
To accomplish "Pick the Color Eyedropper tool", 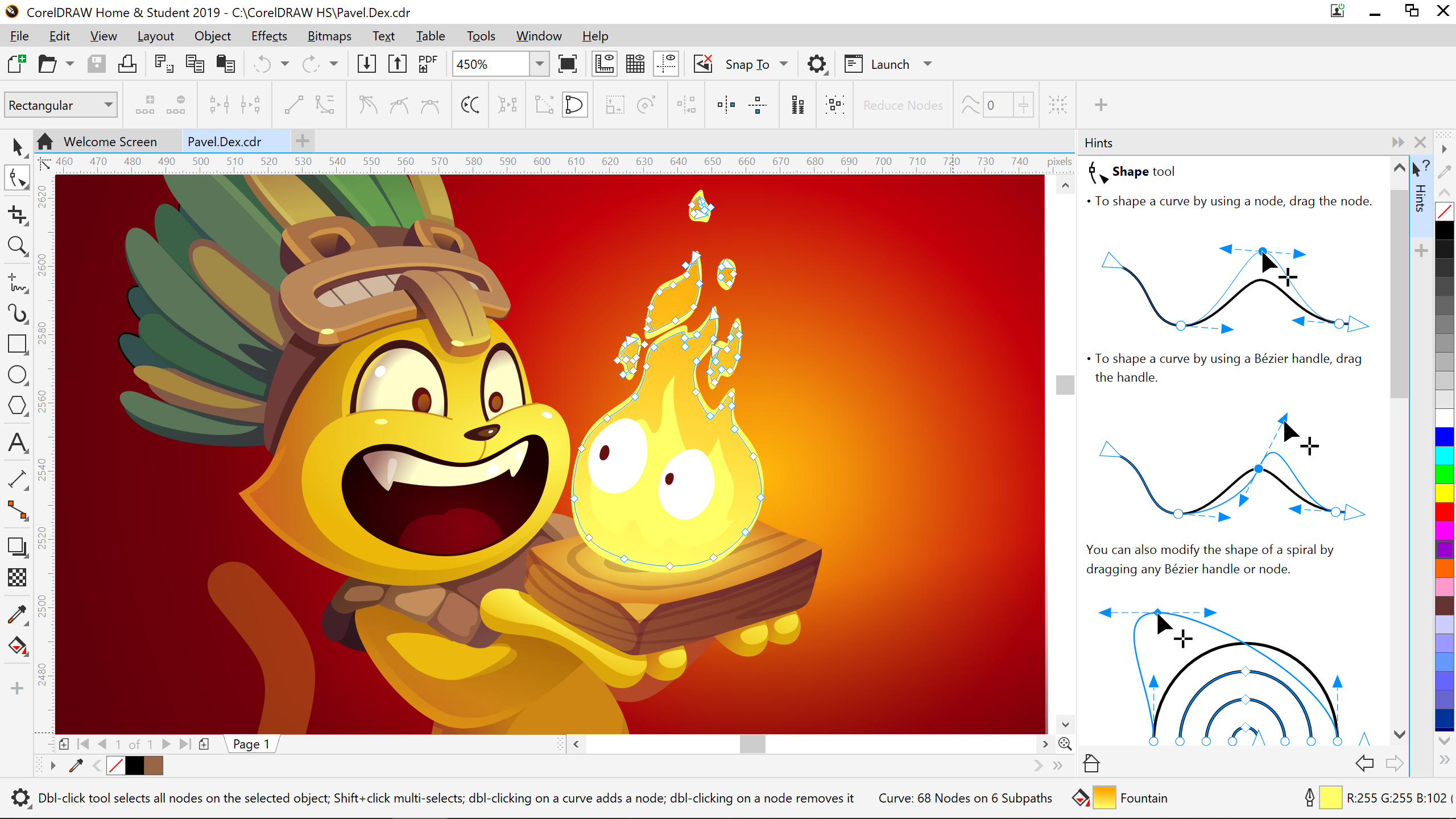I will (17, 614).
